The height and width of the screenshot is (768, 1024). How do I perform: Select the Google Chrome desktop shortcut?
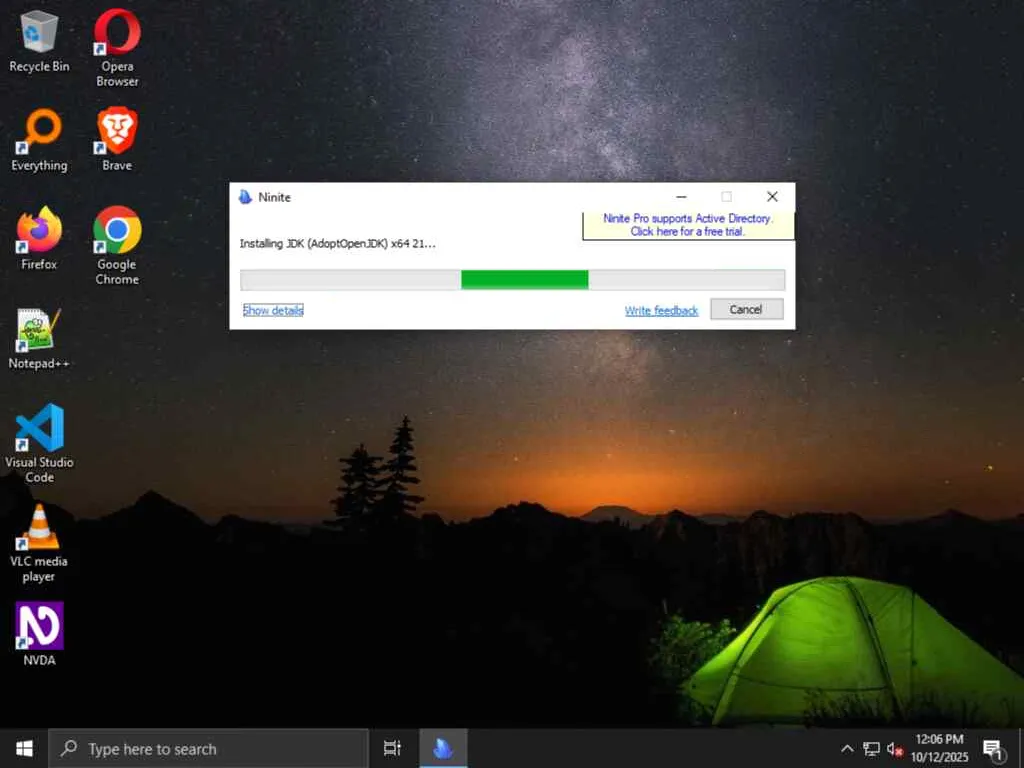tap(117, 246)
